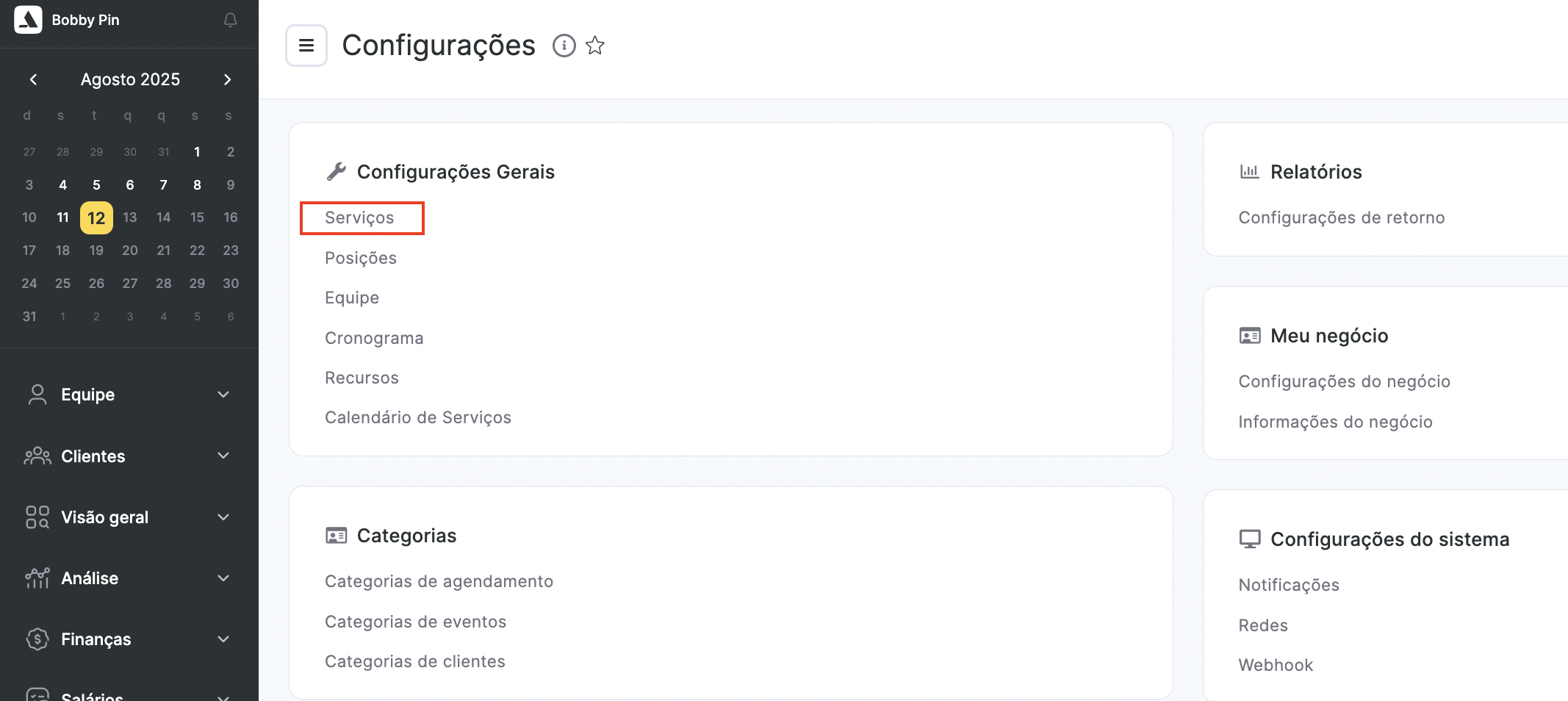Open the Serviços settings link
Image resolution: width=1568 pixels, height=701 pixels.
pyautogui.click(x=359, y=218)
